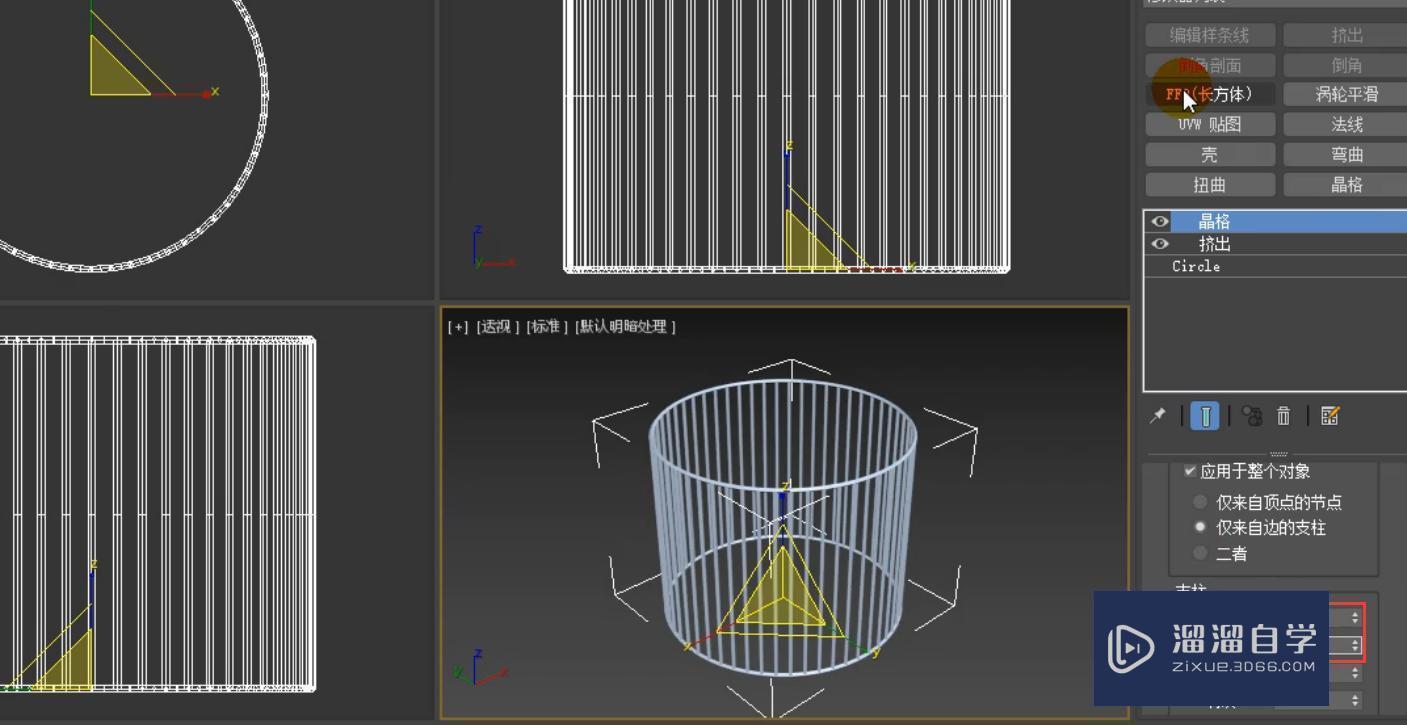Remove modifier with the trash icon
This screenshot has width=1407, height=725.
coord(1284,416)
